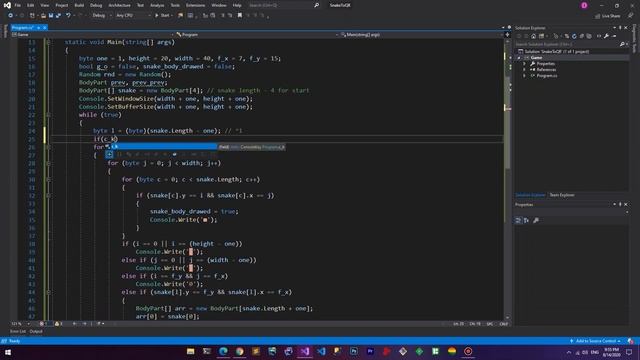Open the Build menu
This screenshot has width=640, height=360.
(79, 5)
